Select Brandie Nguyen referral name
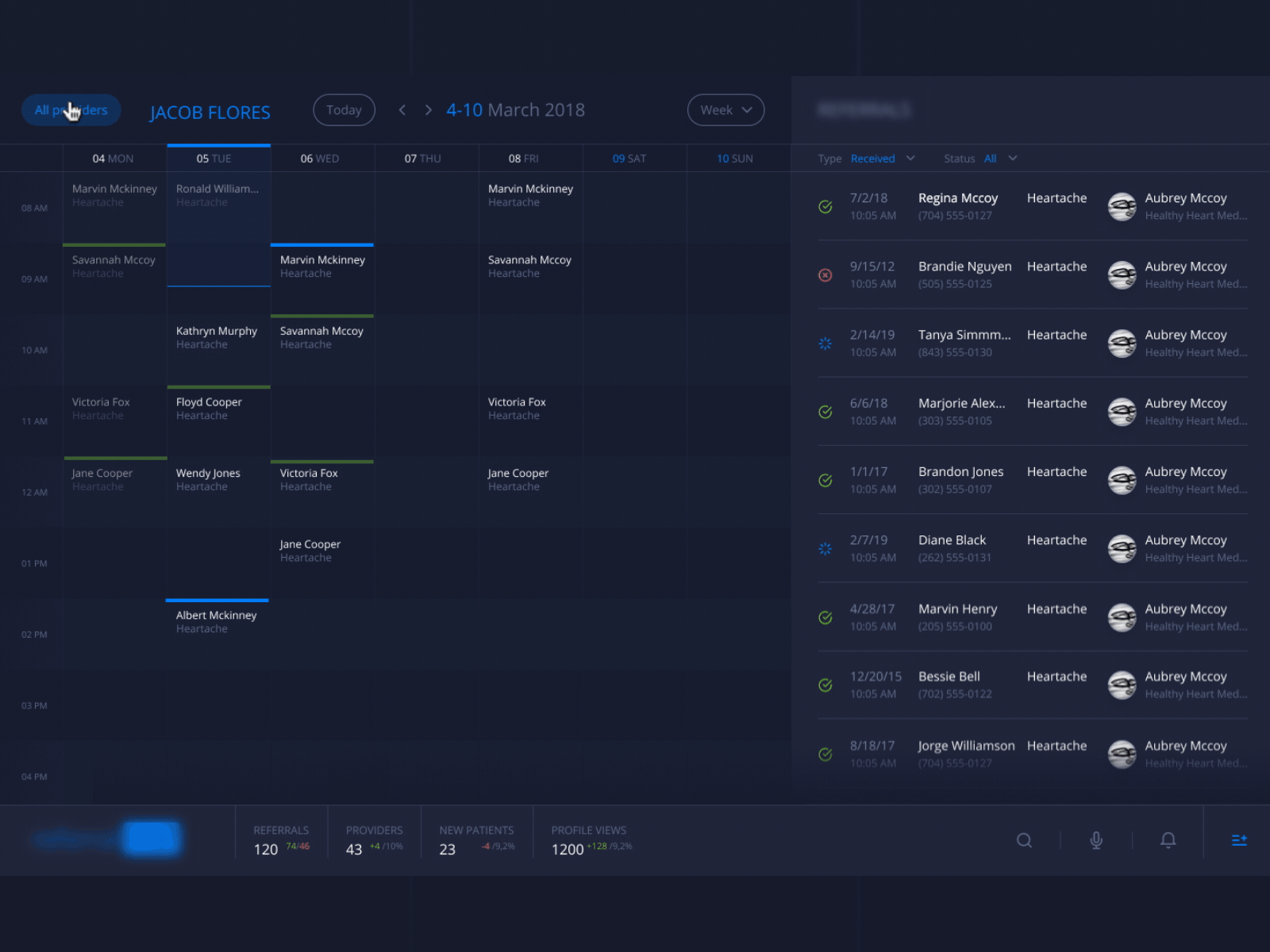1270x952 pixels. tap(964, 267)
